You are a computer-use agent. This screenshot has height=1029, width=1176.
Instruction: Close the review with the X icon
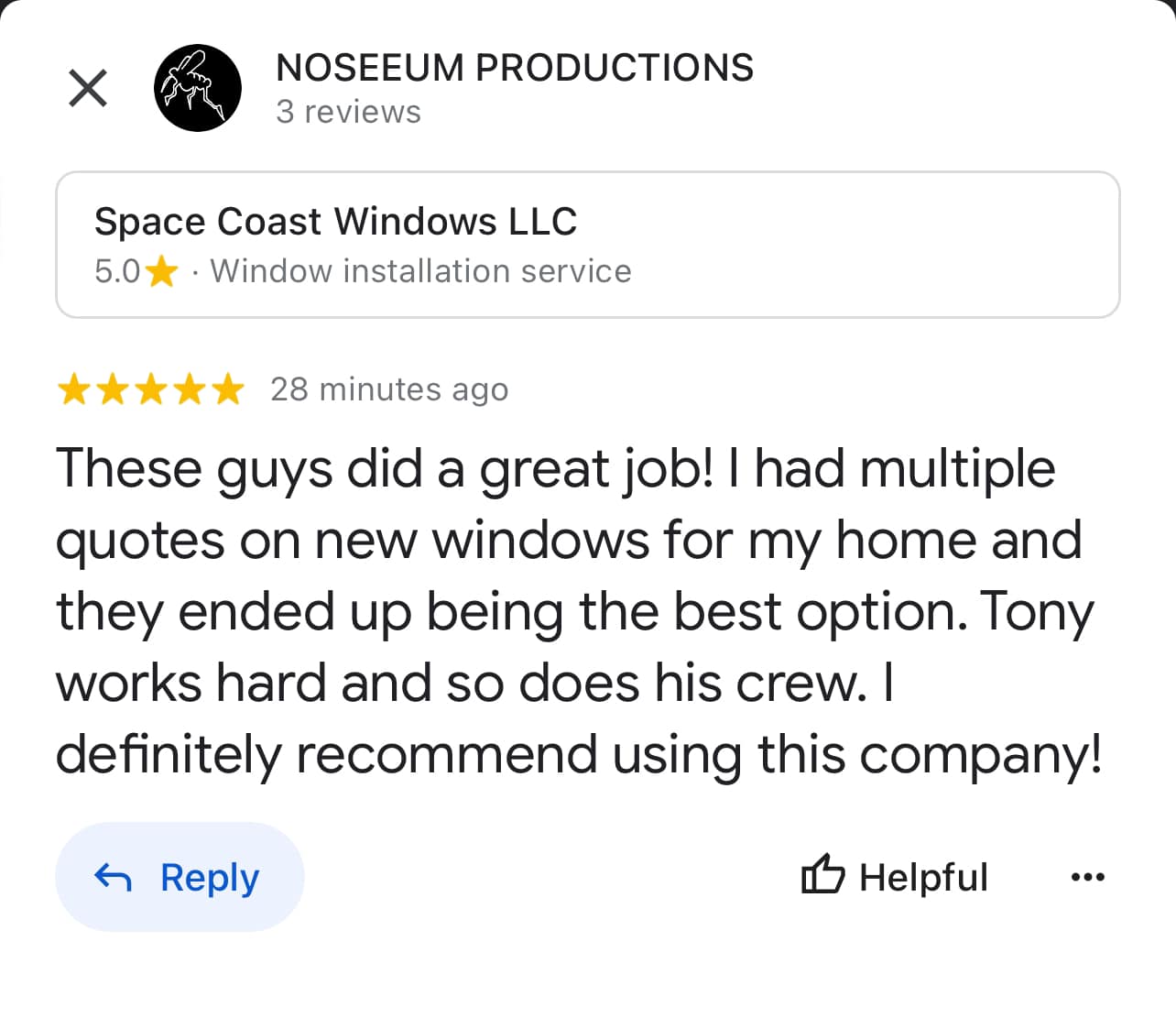[x=88, y=88]
